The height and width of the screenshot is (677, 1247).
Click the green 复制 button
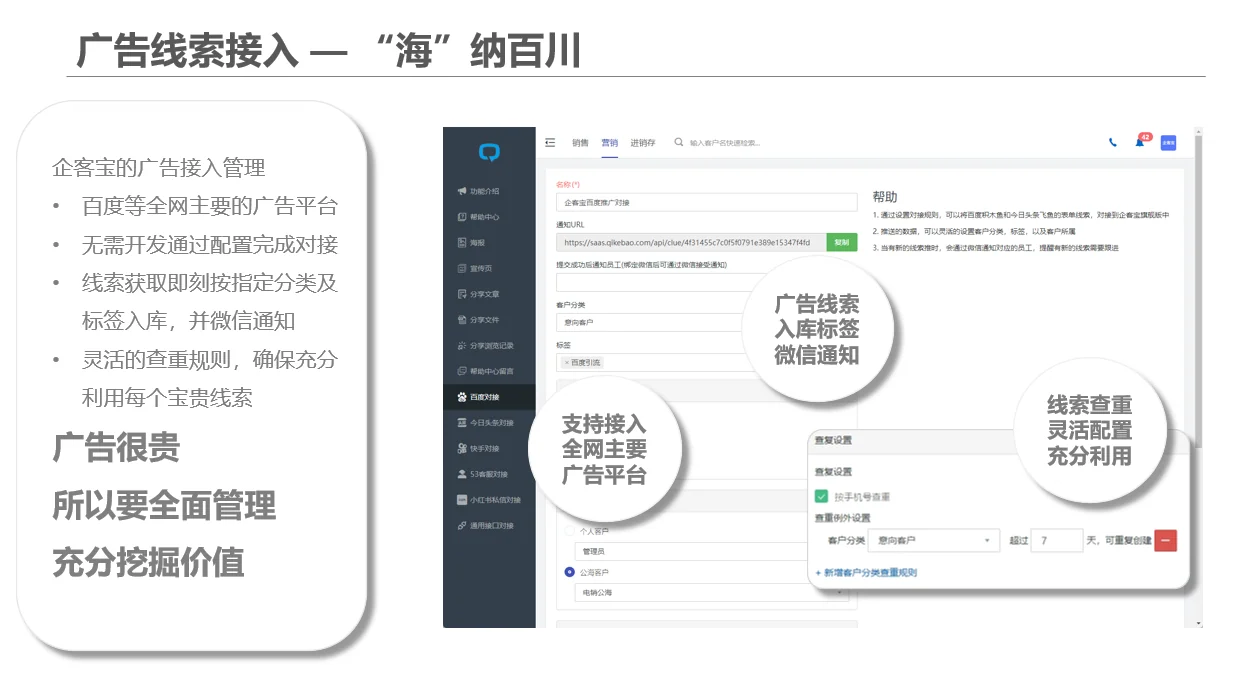pos(841,242)
